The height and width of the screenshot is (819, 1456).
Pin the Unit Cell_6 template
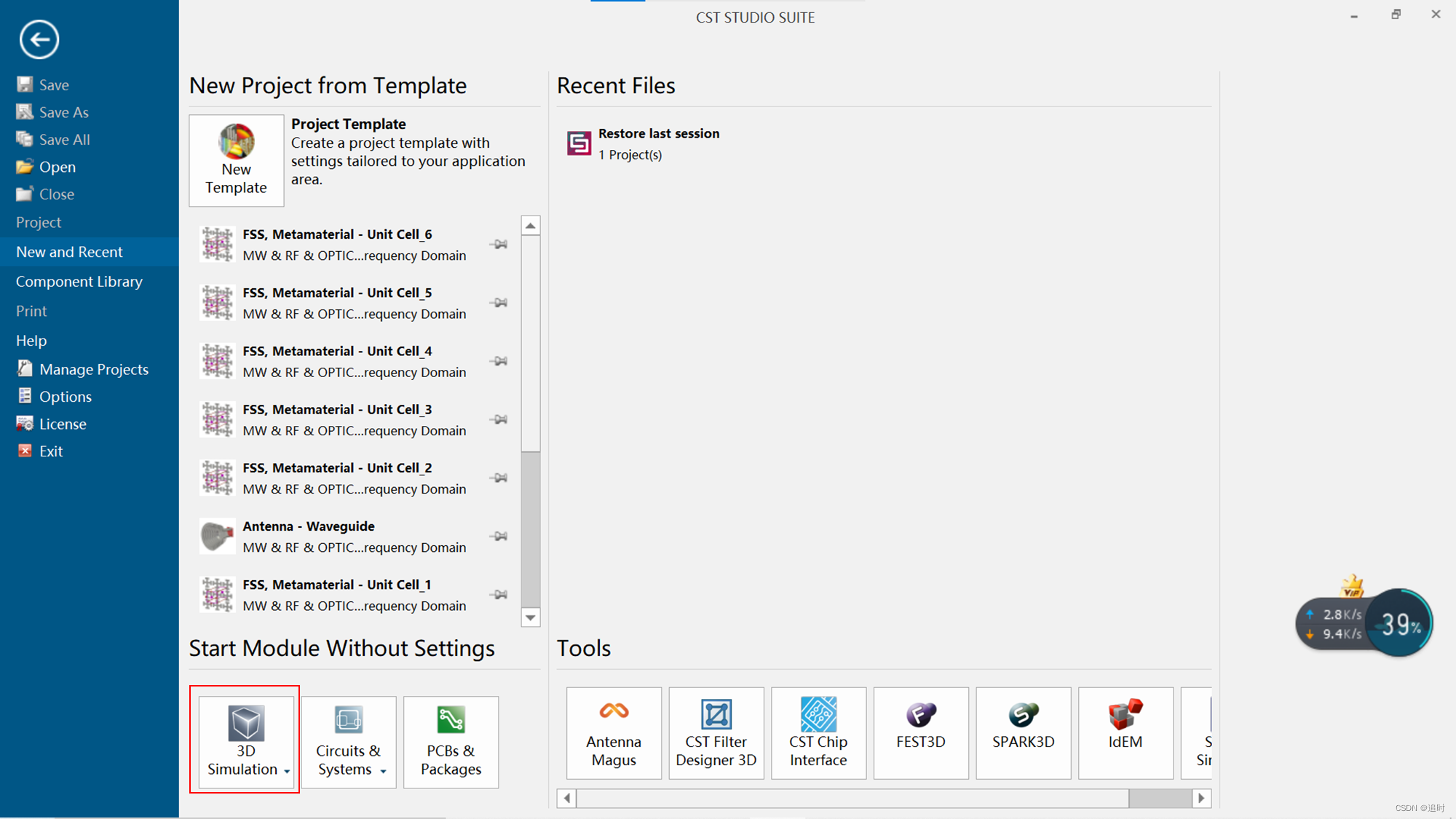tap(499, 245)
